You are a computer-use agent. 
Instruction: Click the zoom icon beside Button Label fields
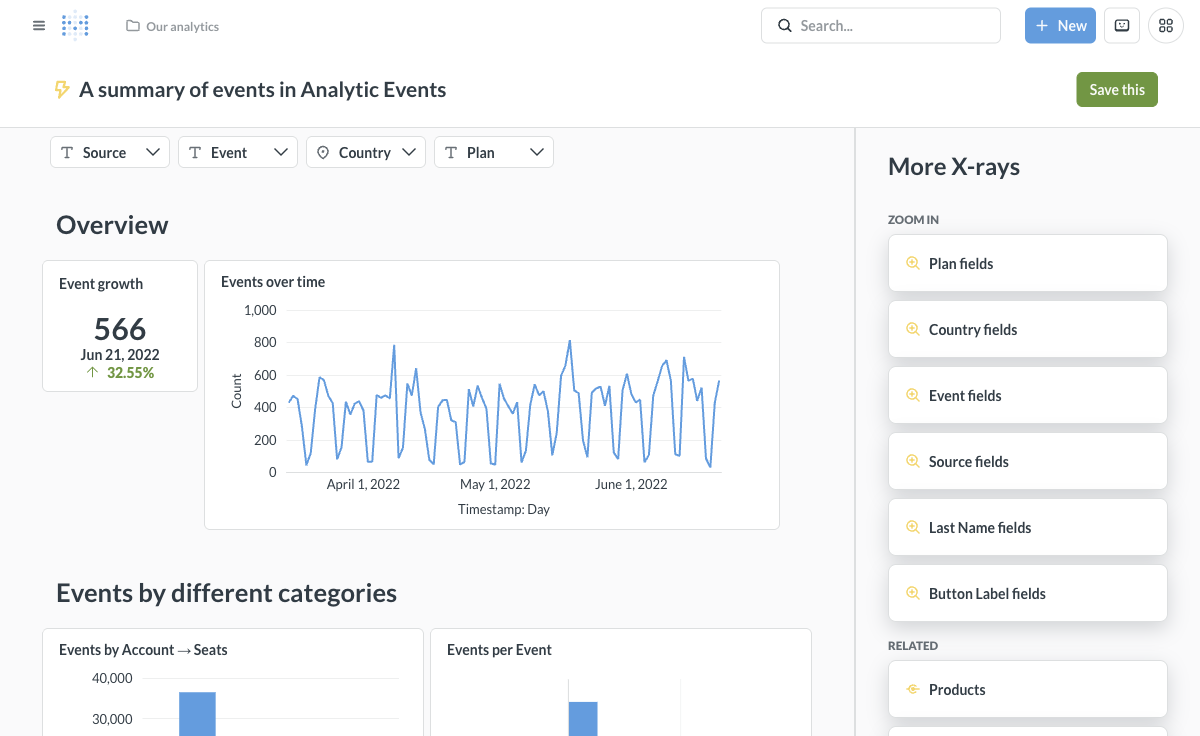click(x=912, y=593)
